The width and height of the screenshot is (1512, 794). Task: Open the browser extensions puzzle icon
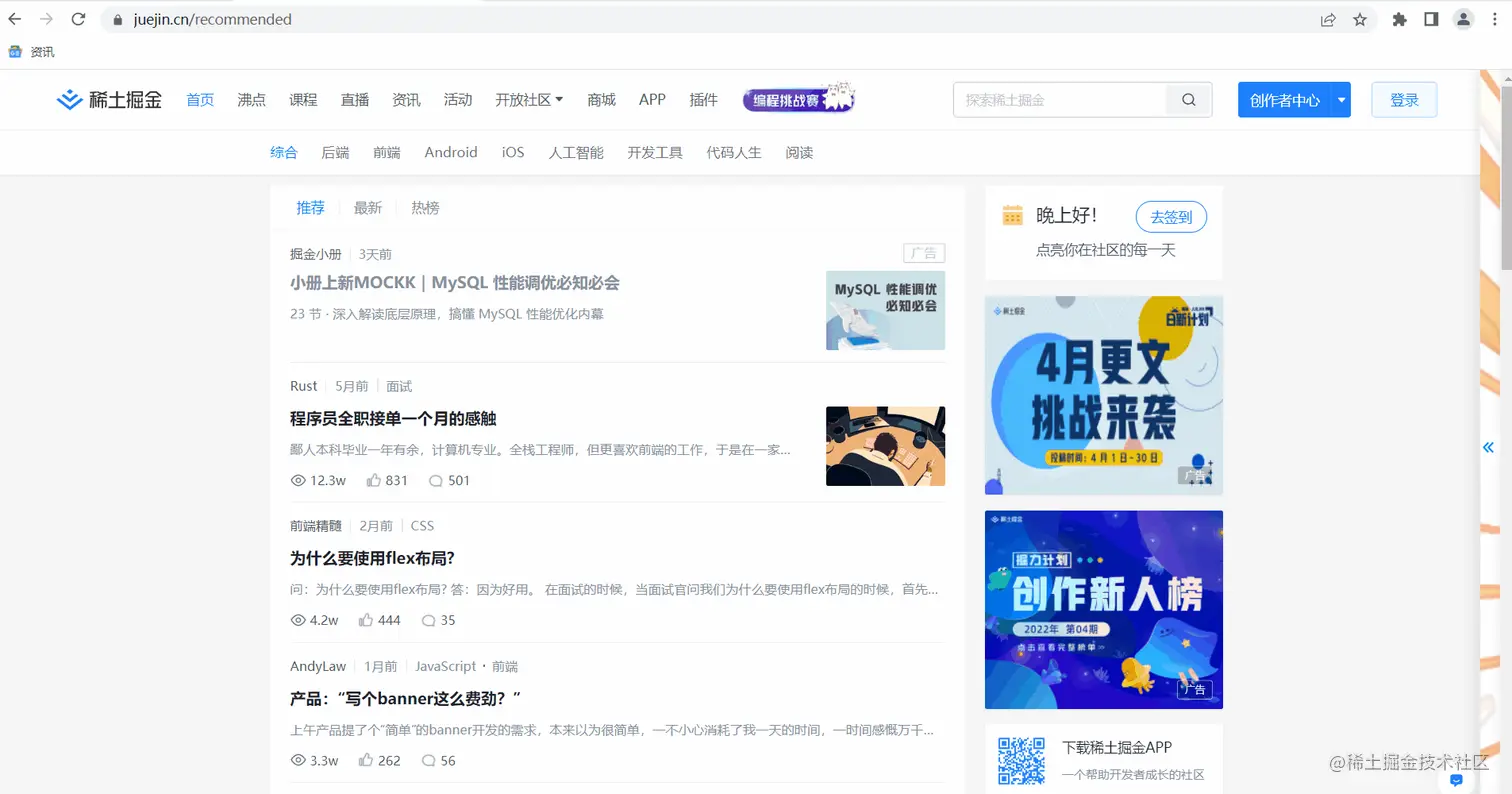pyautogui.click(x=1400, y=19)
